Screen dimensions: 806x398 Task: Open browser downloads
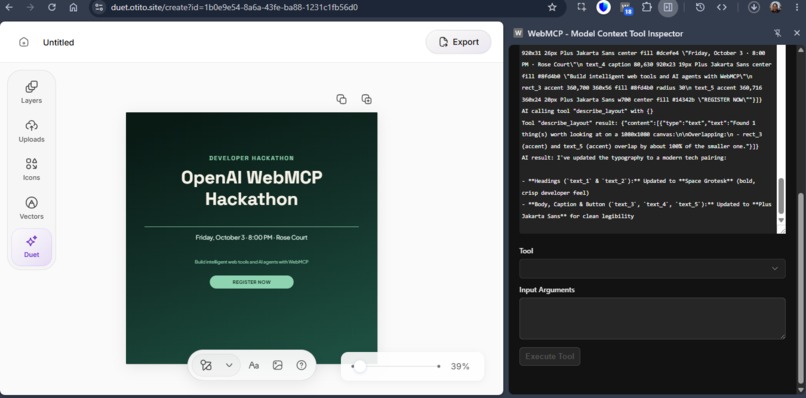(754, 7)
